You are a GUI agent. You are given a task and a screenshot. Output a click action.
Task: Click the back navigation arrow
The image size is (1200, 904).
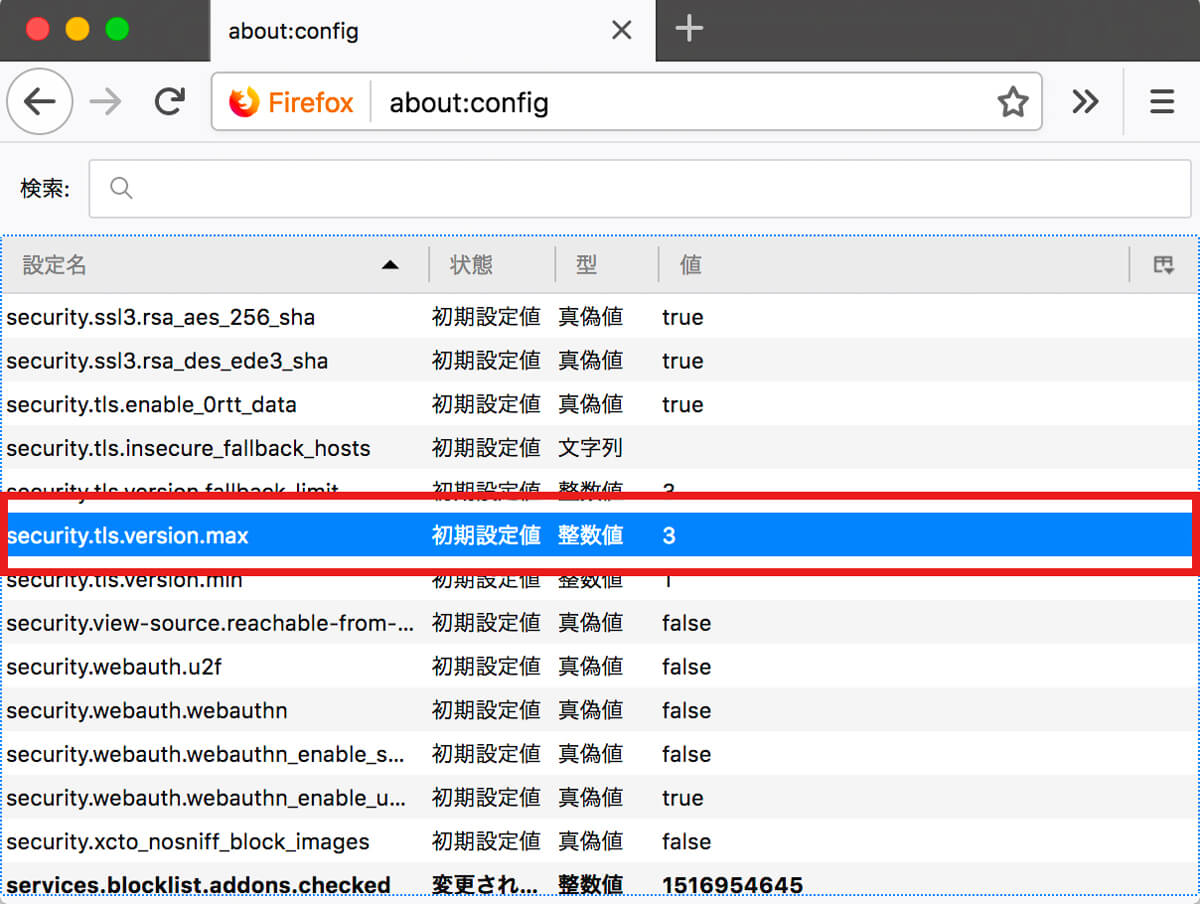coord(39,101)
